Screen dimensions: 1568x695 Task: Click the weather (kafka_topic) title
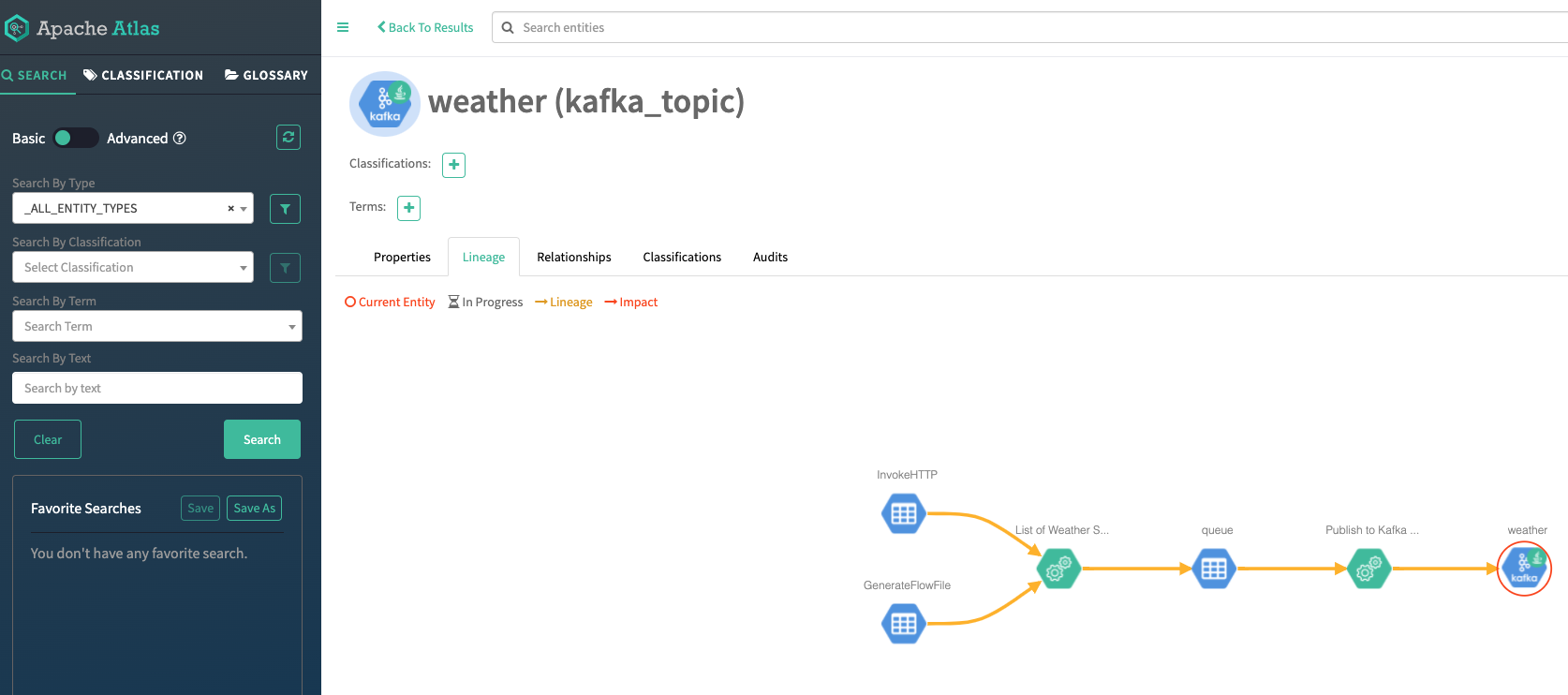click(x=586, y=101)
